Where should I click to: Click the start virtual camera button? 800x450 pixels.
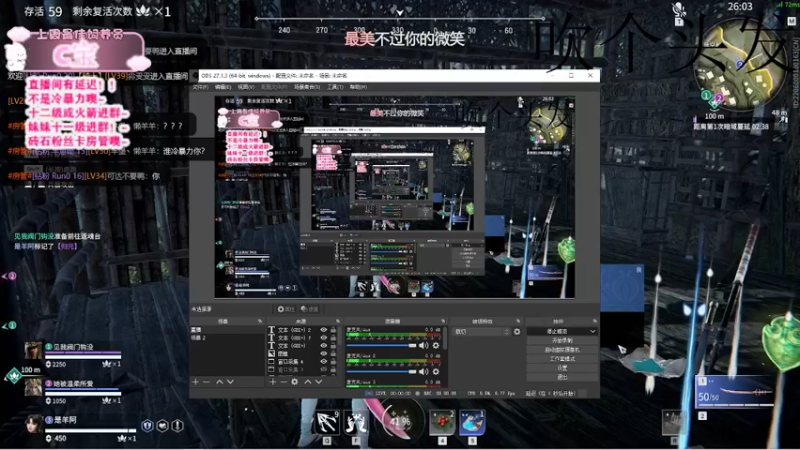pyautogui.click(x=562, y=349)
